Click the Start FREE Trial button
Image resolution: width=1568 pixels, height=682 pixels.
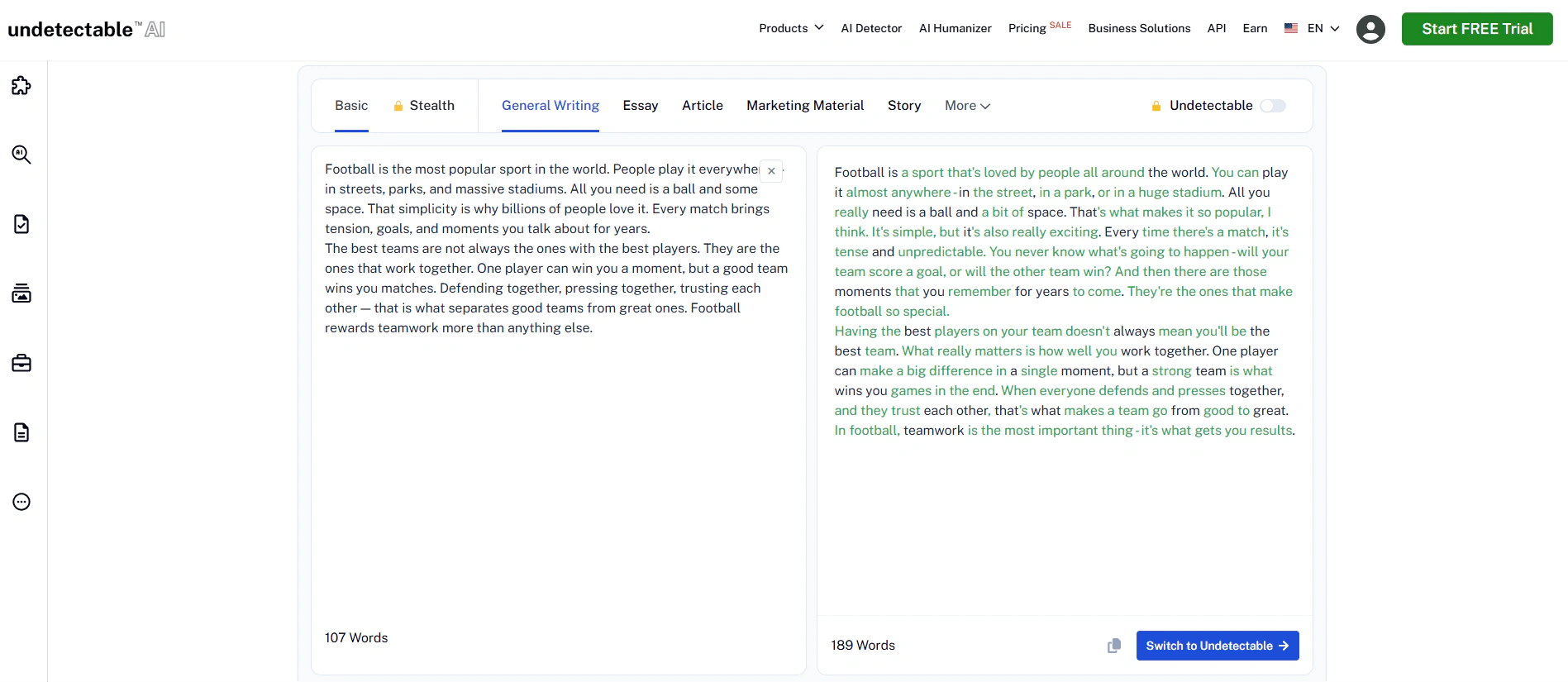1477,29
